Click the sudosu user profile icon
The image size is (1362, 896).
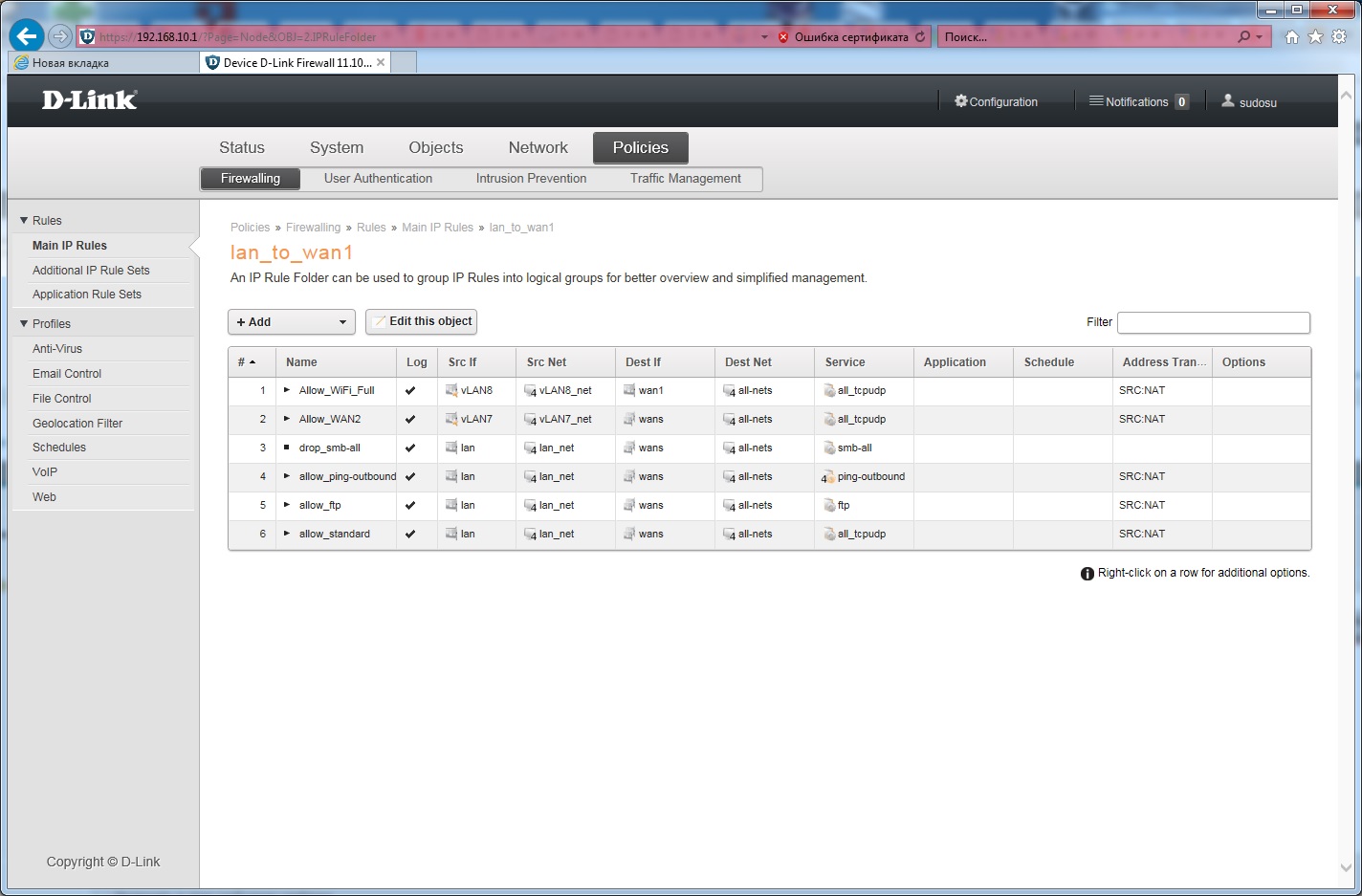pyautogui.click(x=1228, y=101)
